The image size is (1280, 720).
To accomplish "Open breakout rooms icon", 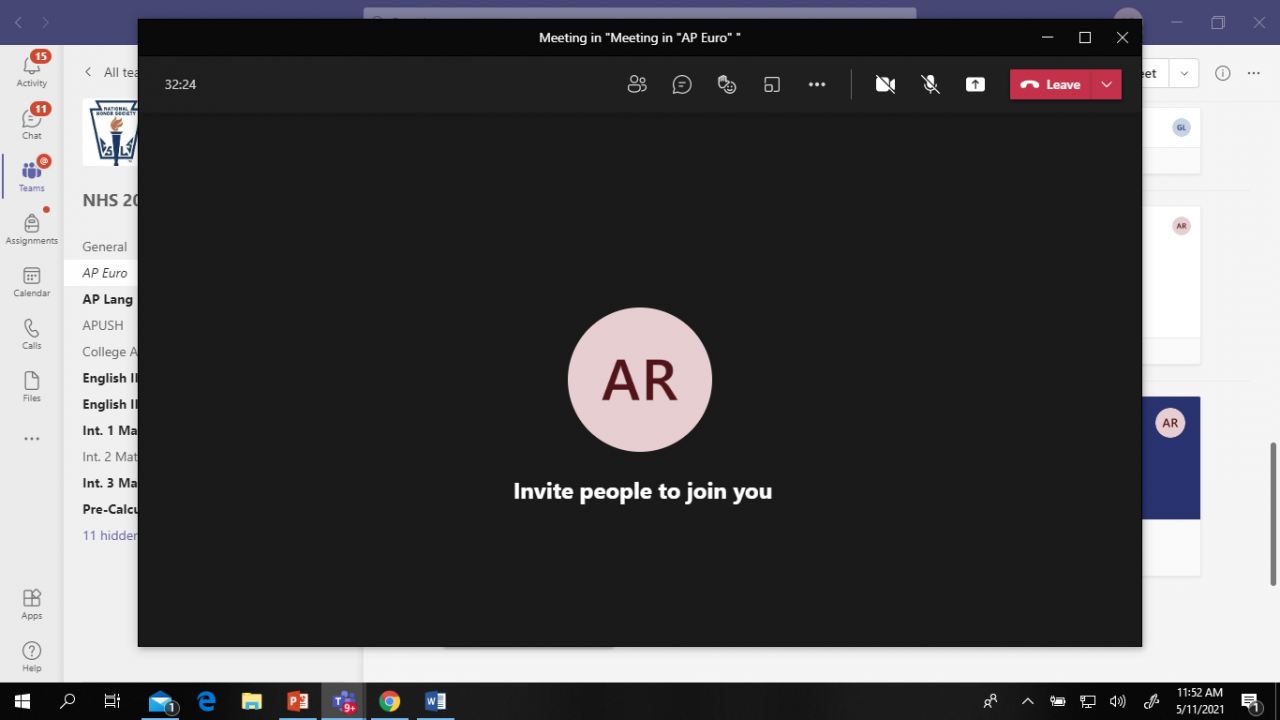I will pyautogui.click(x=772, y=85).
